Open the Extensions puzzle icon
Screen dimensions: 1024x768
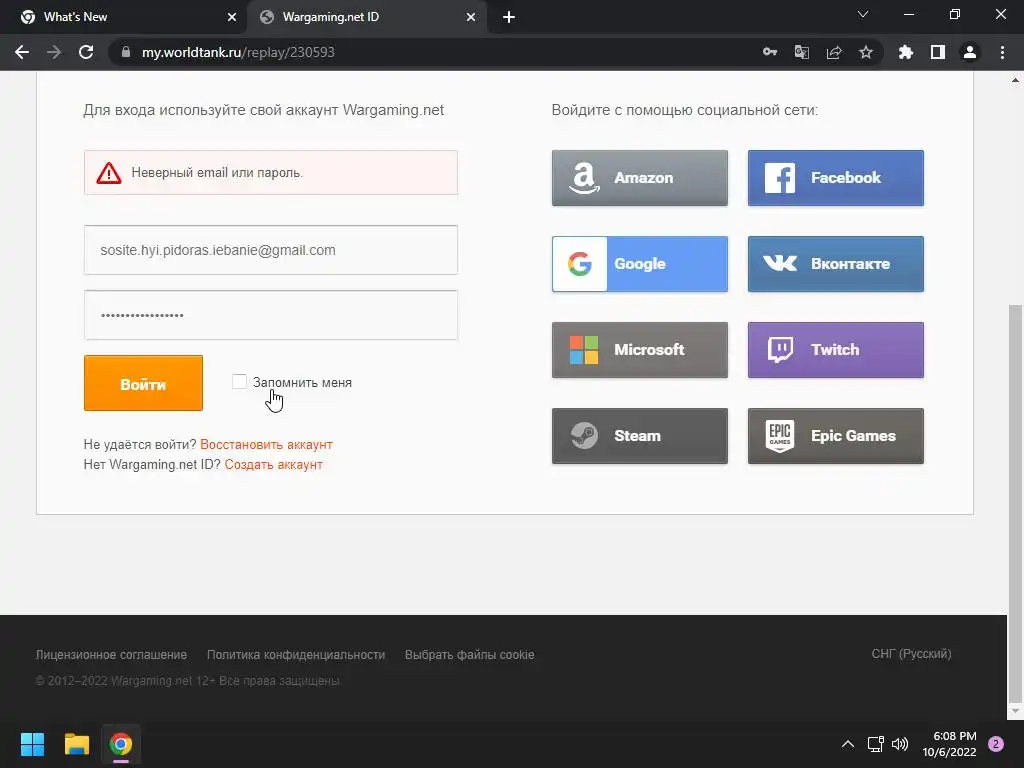905,52
